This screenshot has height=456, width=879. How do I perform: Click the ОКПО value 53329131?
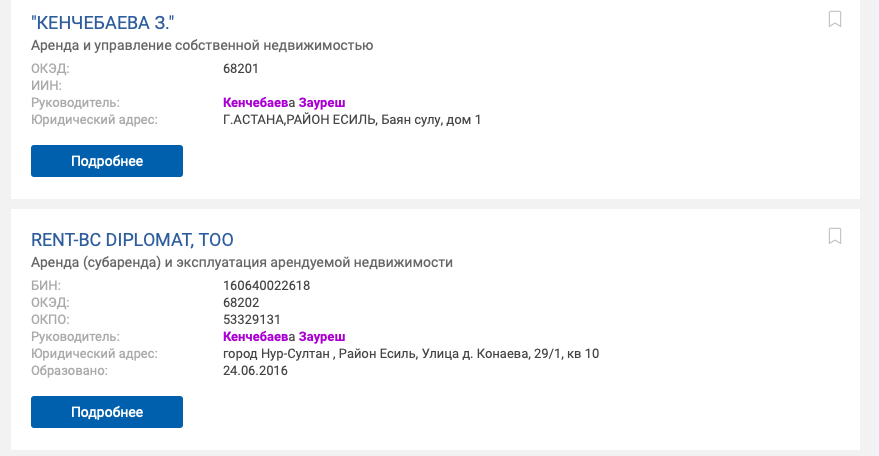point(252,319)
